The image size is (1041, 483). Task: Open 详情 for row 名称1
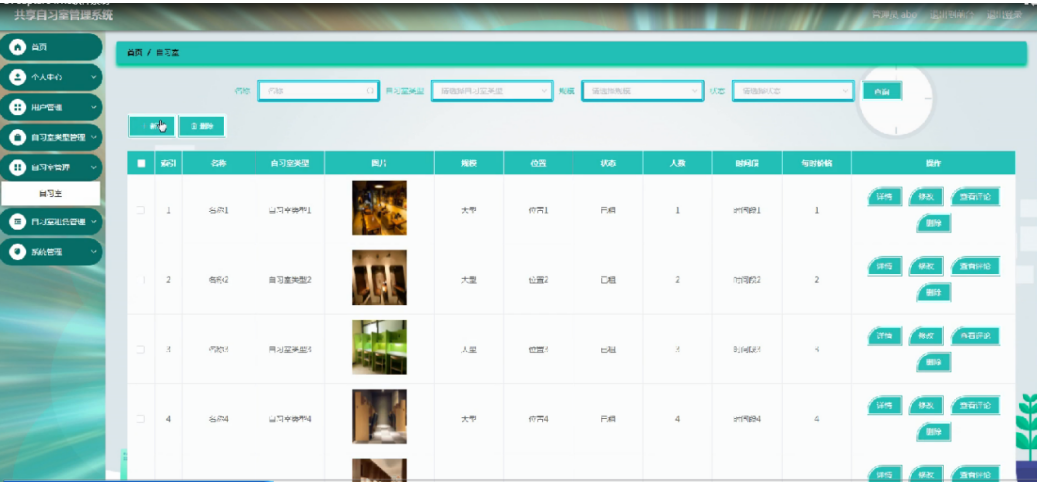pyautogui.click(x=885, y=197)
